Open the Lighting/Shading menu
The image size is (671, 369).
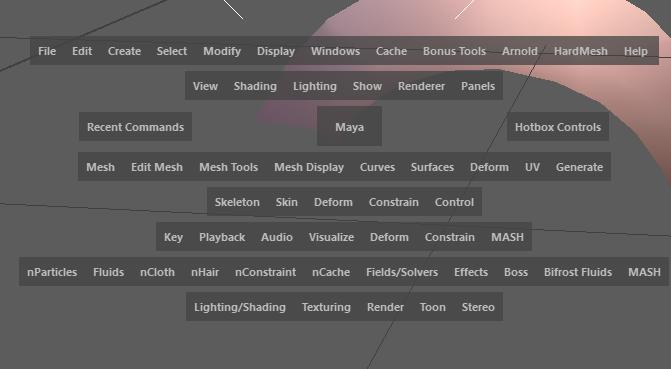240,307
